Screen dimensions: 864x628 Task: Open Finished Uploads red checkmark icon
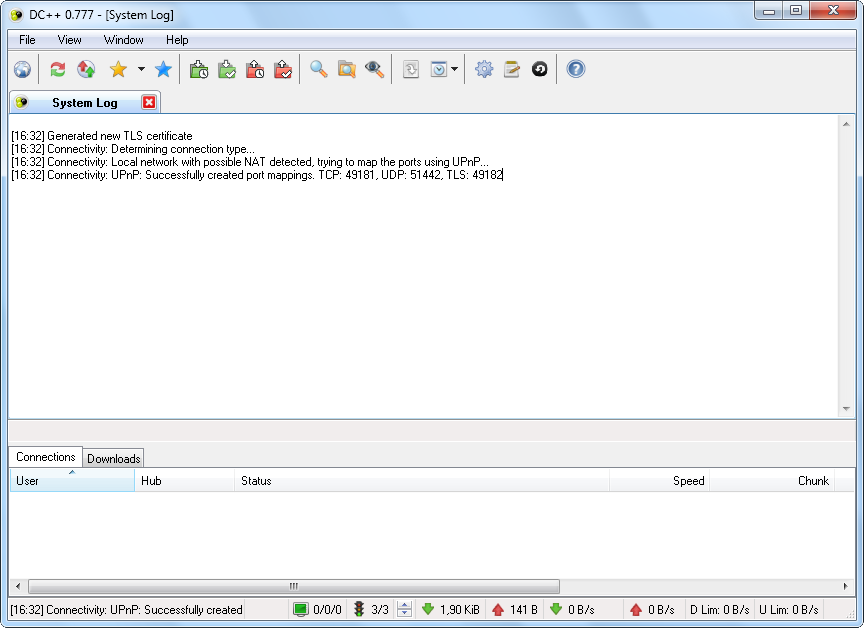click(x=283, y=69)
